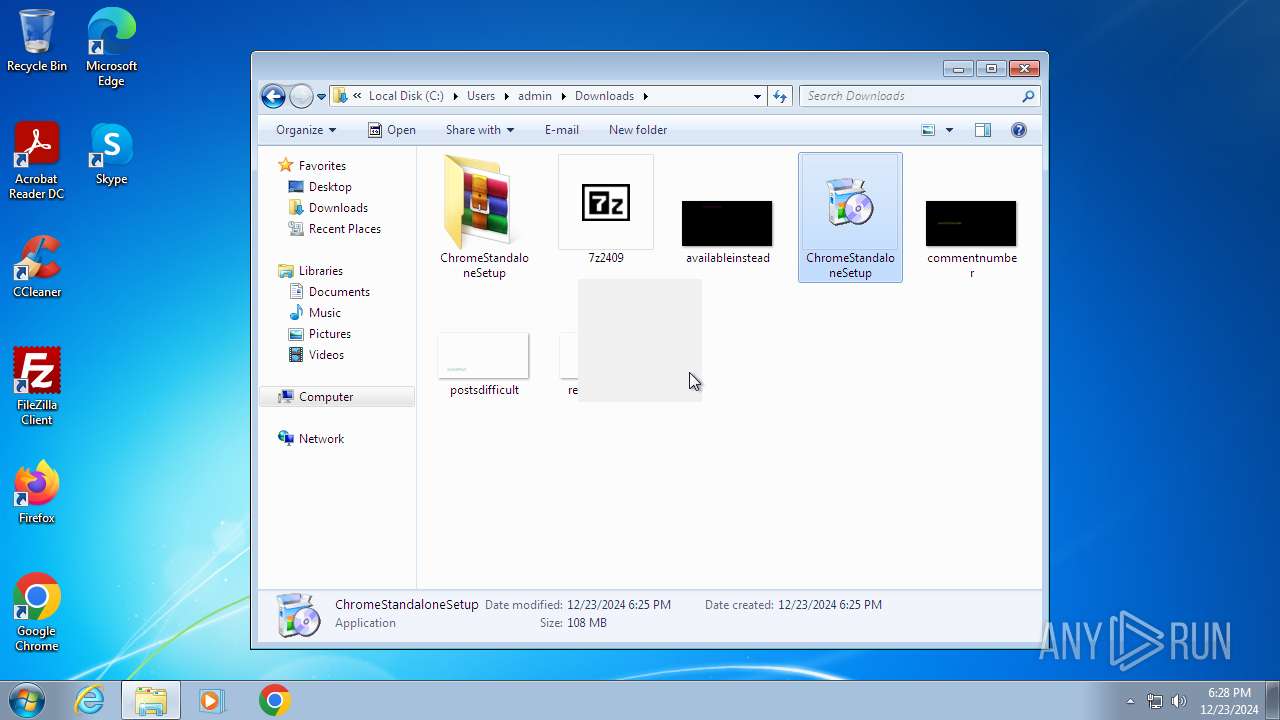This screenshot has height=720, width=1280.
Task: Select Favorites in the navigation pane
Action: 322,166
